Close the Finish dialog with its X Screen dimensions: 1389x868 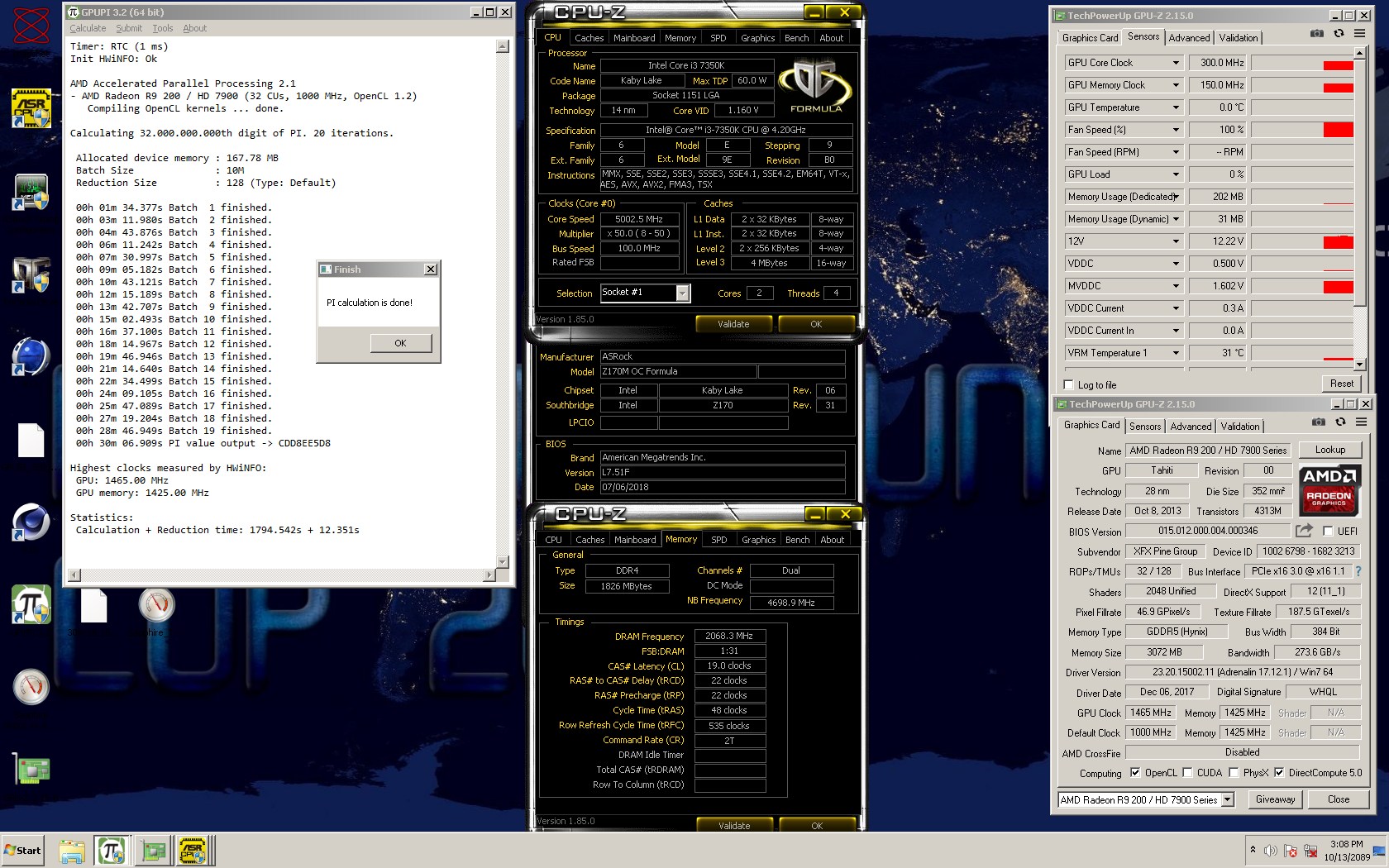(430, 269)
